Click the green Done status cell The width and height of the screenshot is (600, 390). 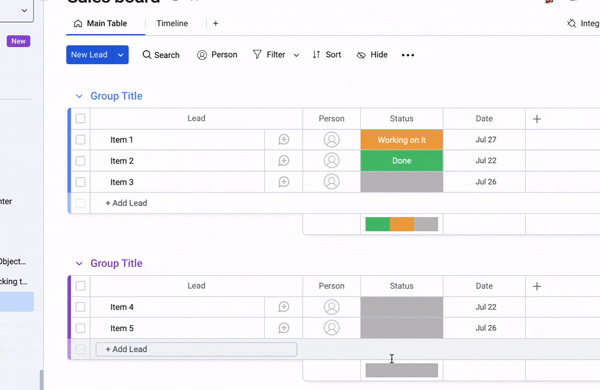(402, 161)
